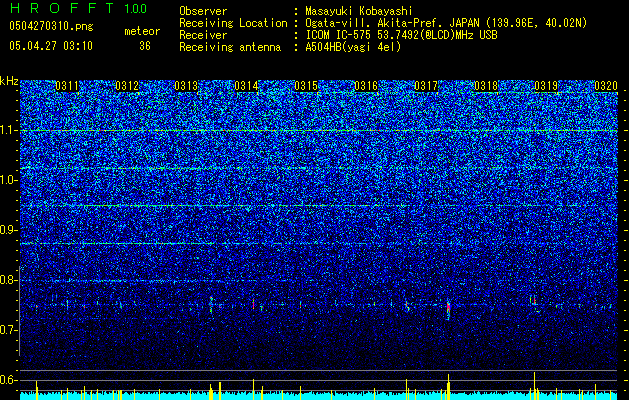Viewport: 629px width, 400px height.
Task: Click the name Masayuki Kobayashi
Action: click(358, 11)
